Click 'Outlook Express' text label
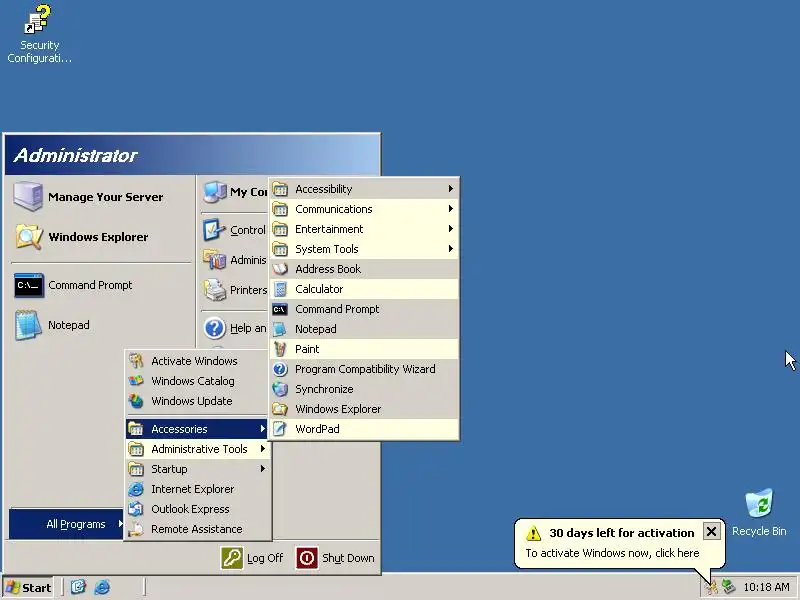This screenshot has height=600, width=800. tap(190, 509)
